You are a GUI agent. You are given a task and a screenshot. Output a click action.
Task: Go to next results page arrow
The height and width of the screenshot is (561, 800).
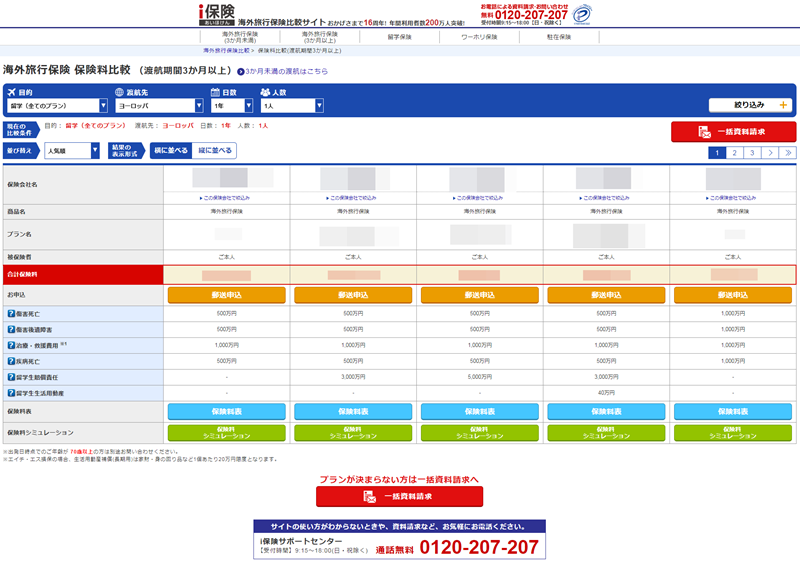coord(770,152)
